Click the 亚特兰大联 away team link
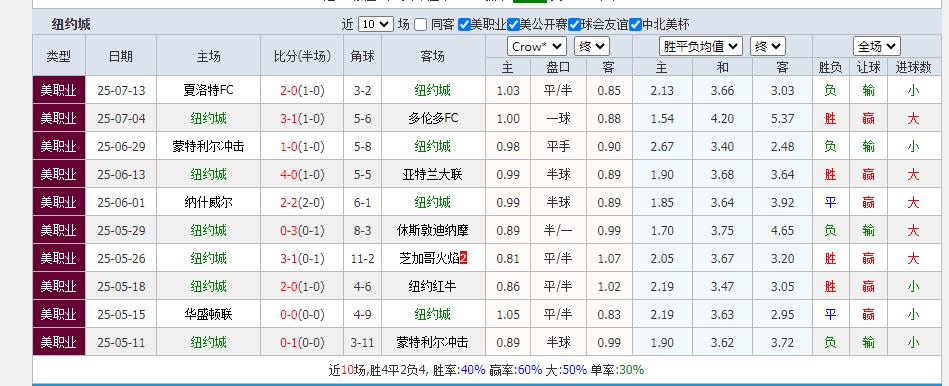This screenshot has width=949, height=386. click(x=433, y=174)
